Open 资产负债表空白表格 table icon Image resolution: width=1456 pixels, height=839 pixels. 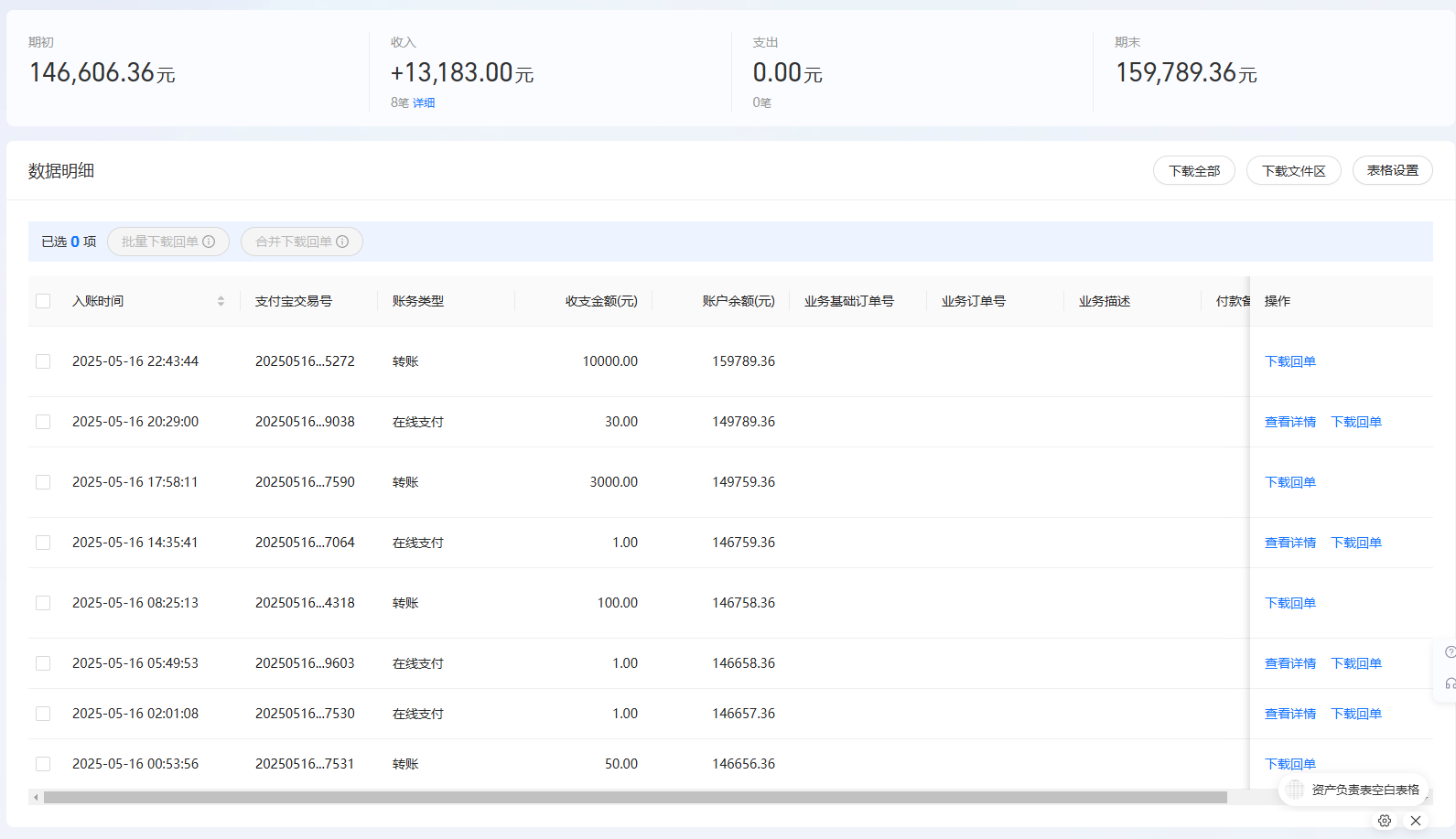[1295, 790]
